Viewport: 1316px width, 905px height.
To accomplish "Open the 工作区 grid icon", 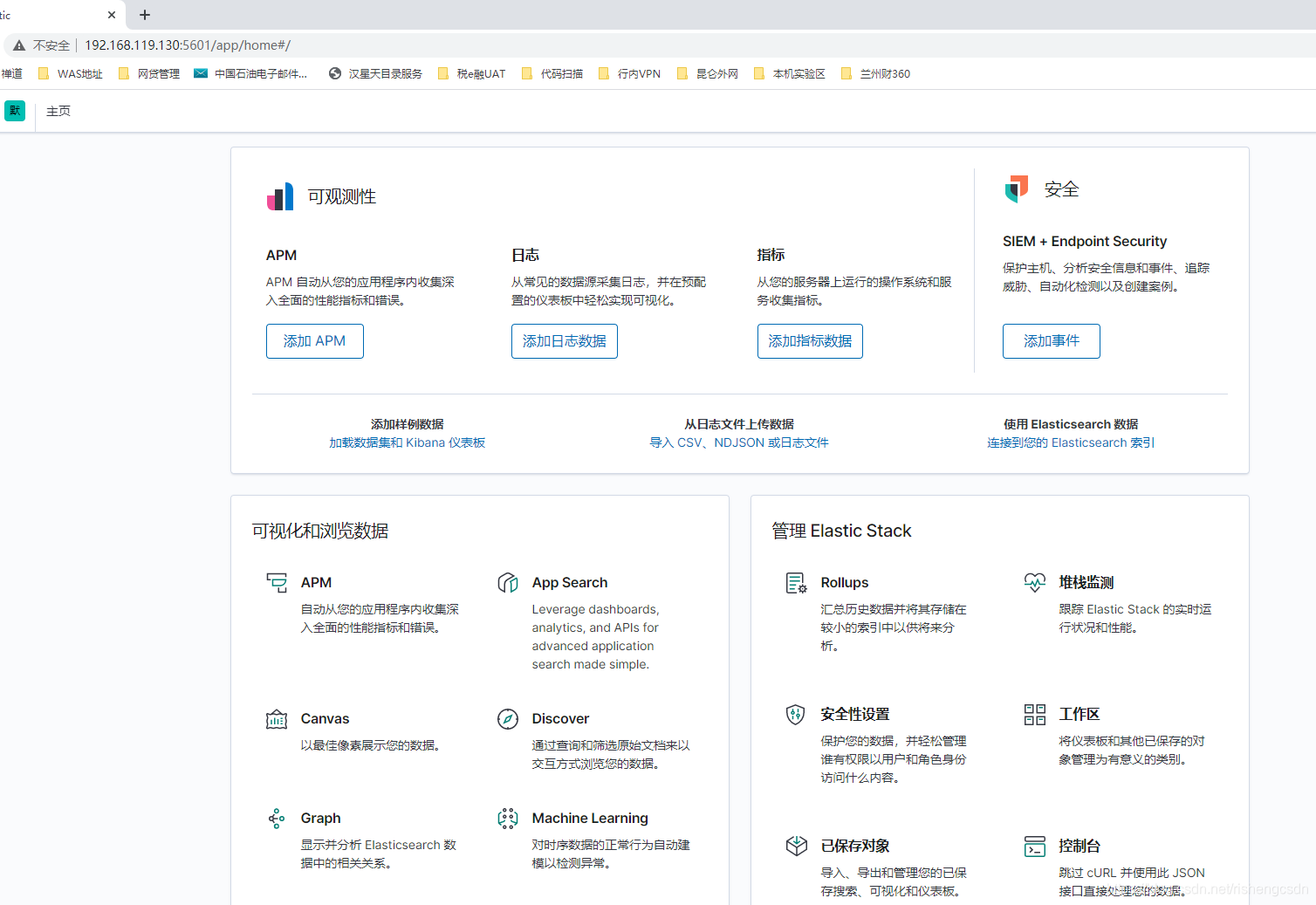I will (x=1035, y=715).
